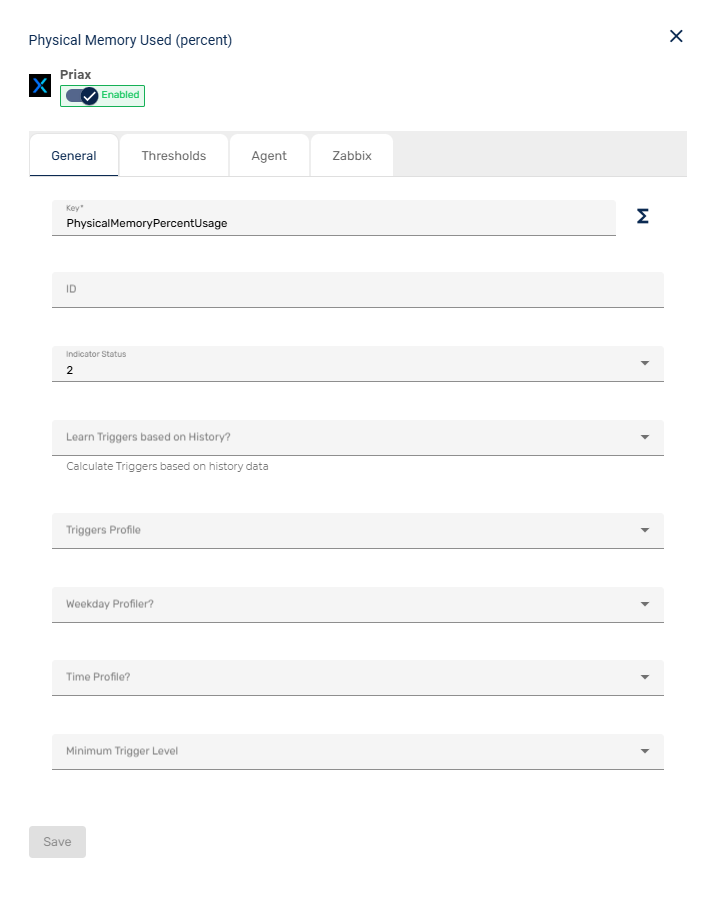The image size is (716, 918).
Task: Select the General tab
Action: [x=74, y=156]
